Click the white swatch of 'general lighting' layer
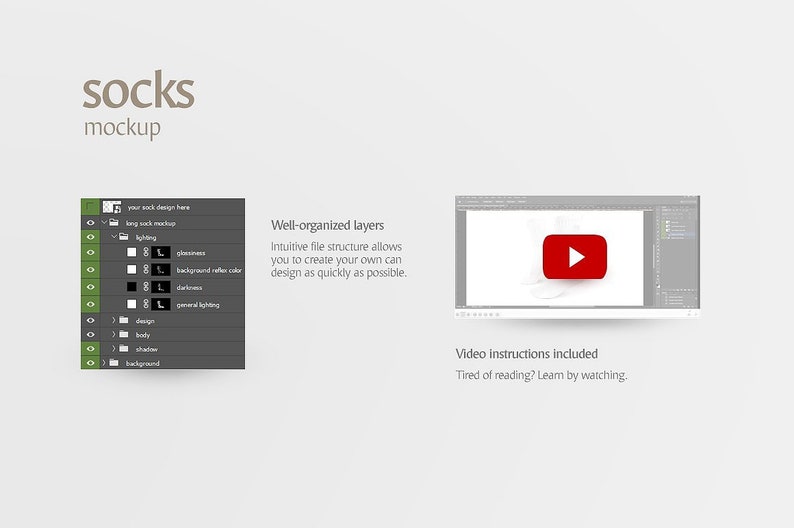 coord(132,304)
